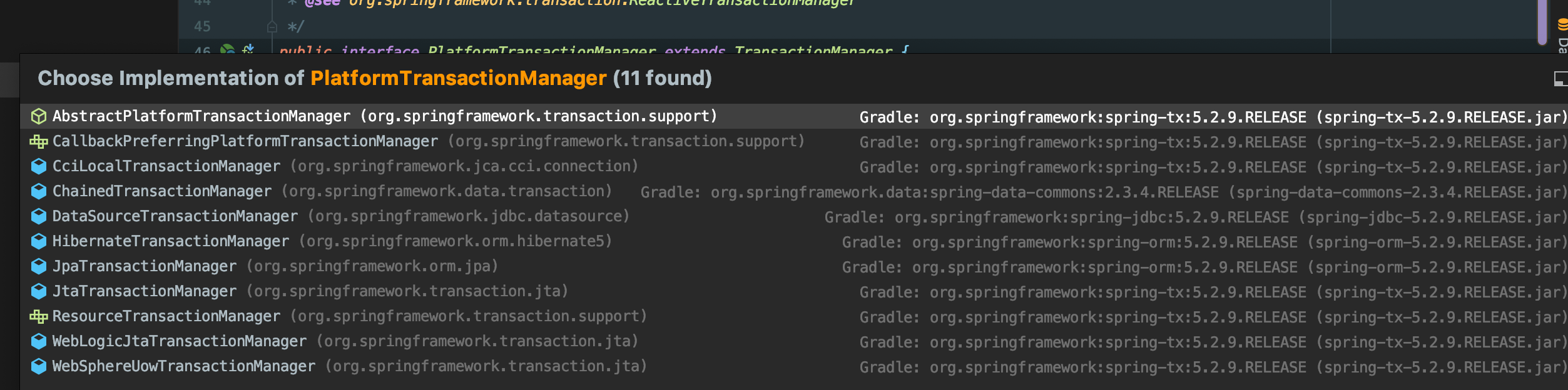
Task: Click spring-orm jar location on JpaTransactionManager row
Action: [1204, 267]
